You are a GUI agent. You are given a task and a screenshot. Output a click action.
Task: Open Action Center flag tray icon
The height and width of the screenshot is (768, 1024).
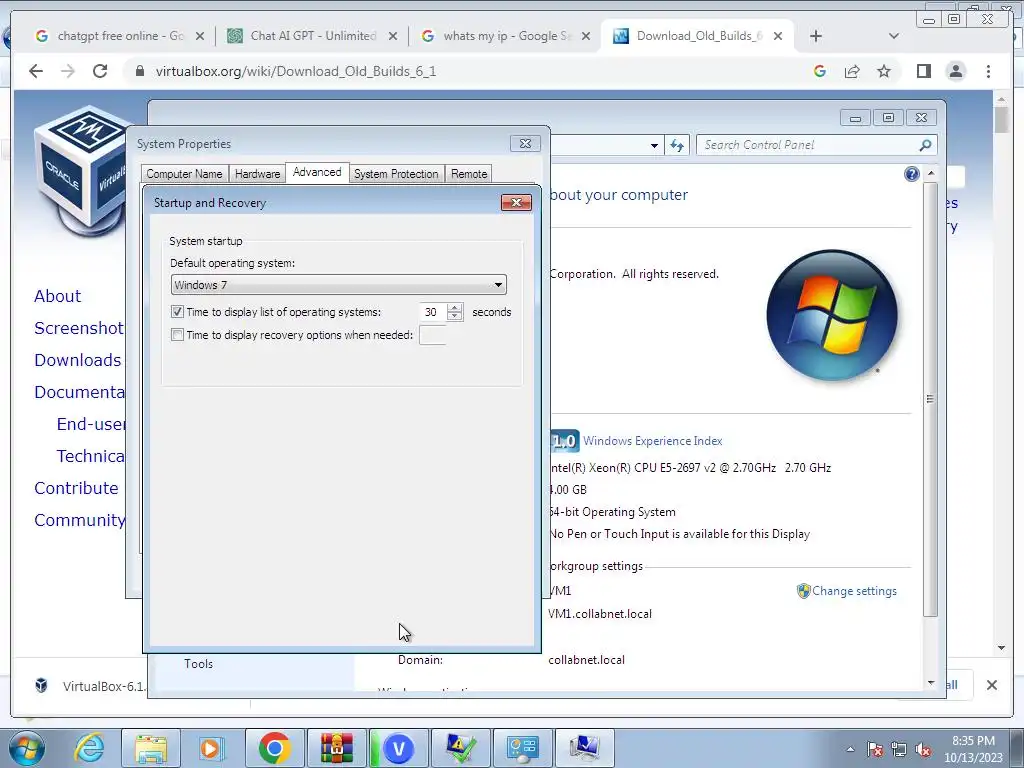point(875,750)
